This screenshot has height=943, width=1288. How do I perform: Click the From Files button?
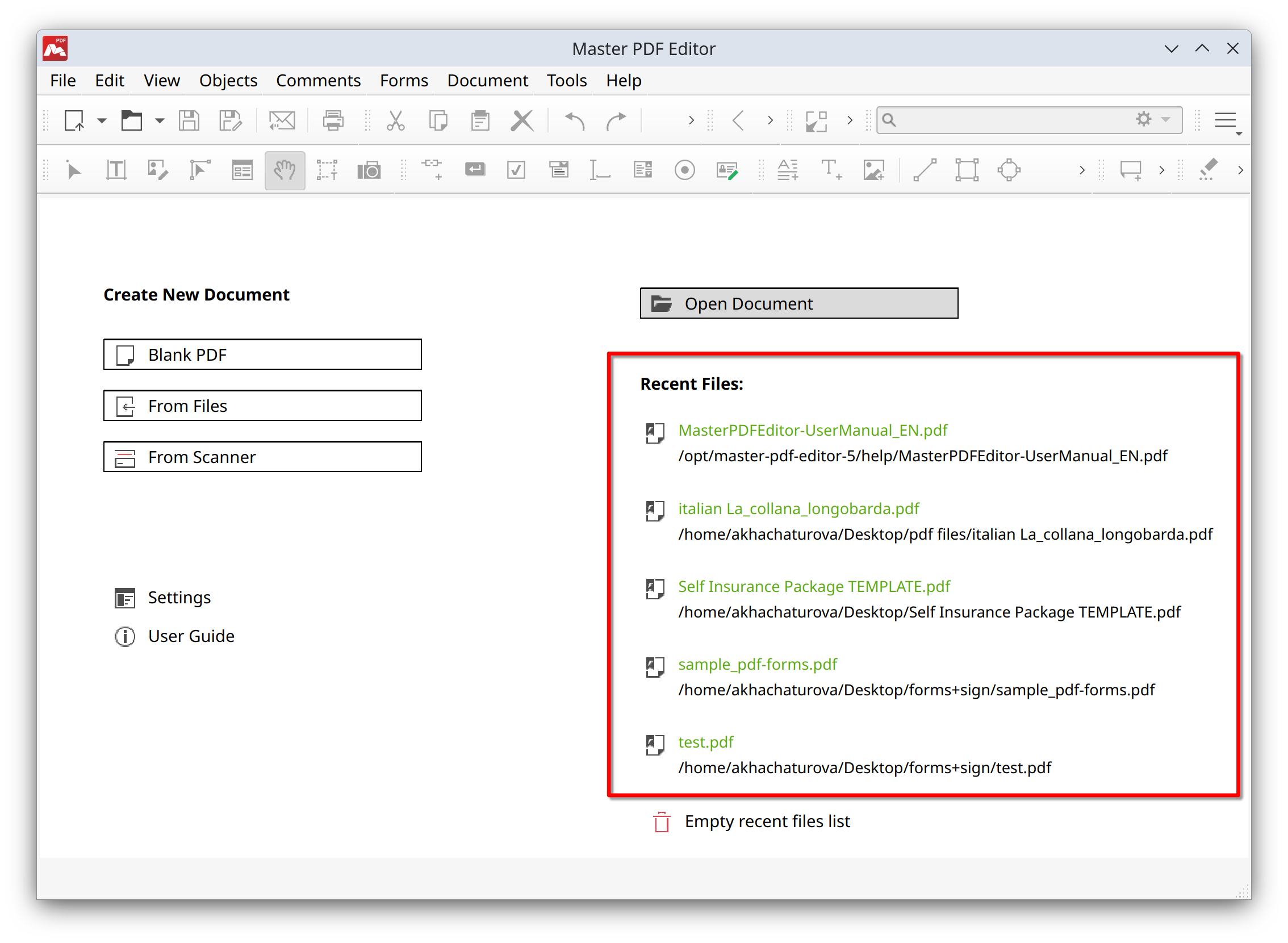262,406
